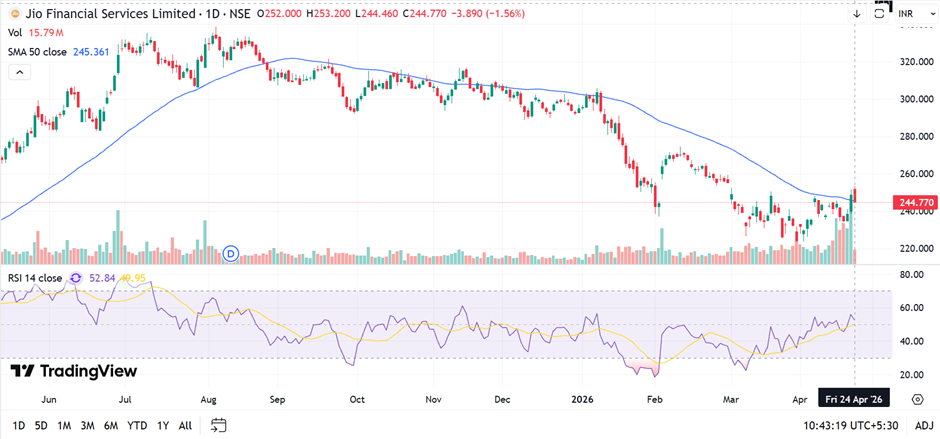Screen dimensions: 940x439
Task: Collapse the indicator legend with chevron
Action: click(18, 72)
